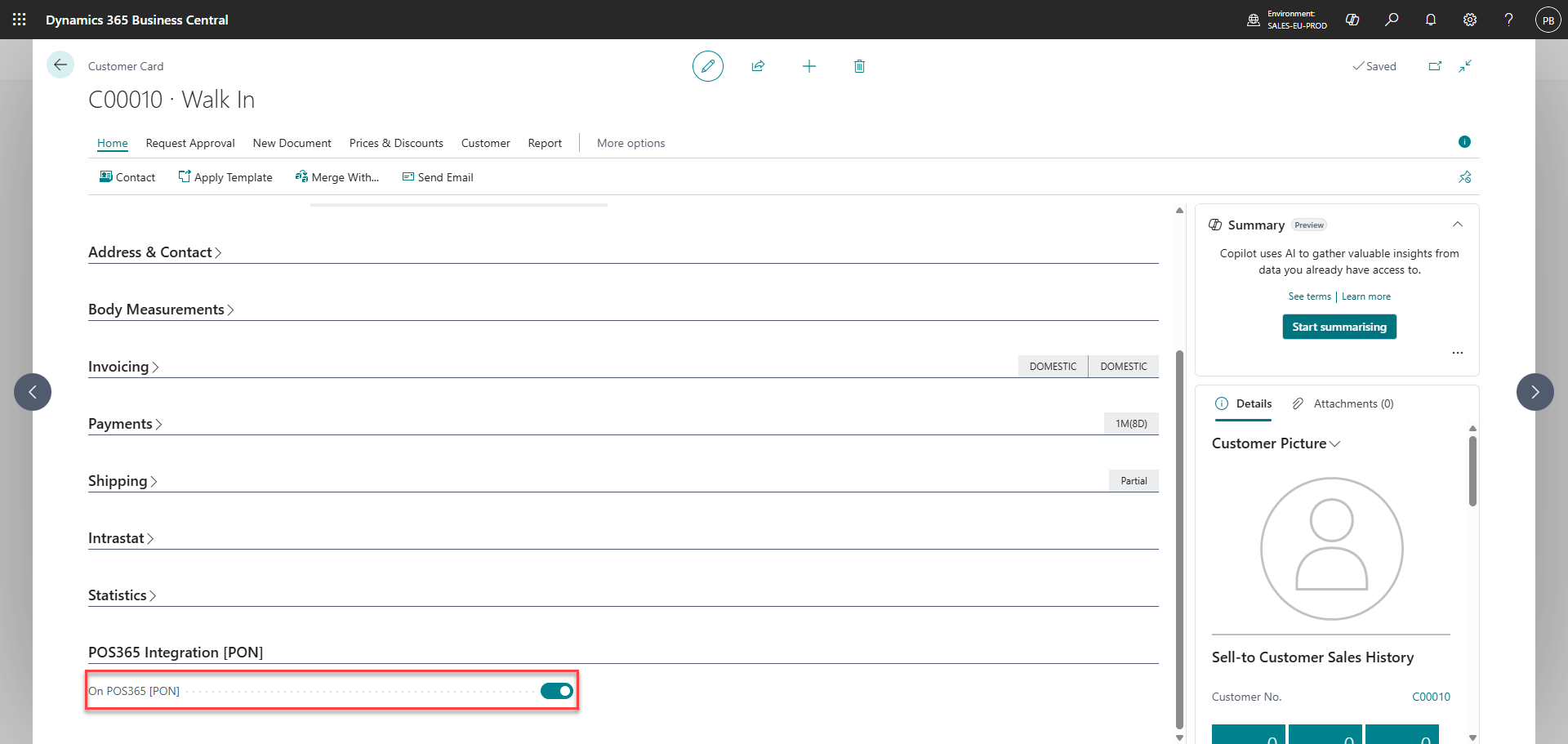Expand Address & Contact section
This screenshot has height=744, width=1568.
155,252
